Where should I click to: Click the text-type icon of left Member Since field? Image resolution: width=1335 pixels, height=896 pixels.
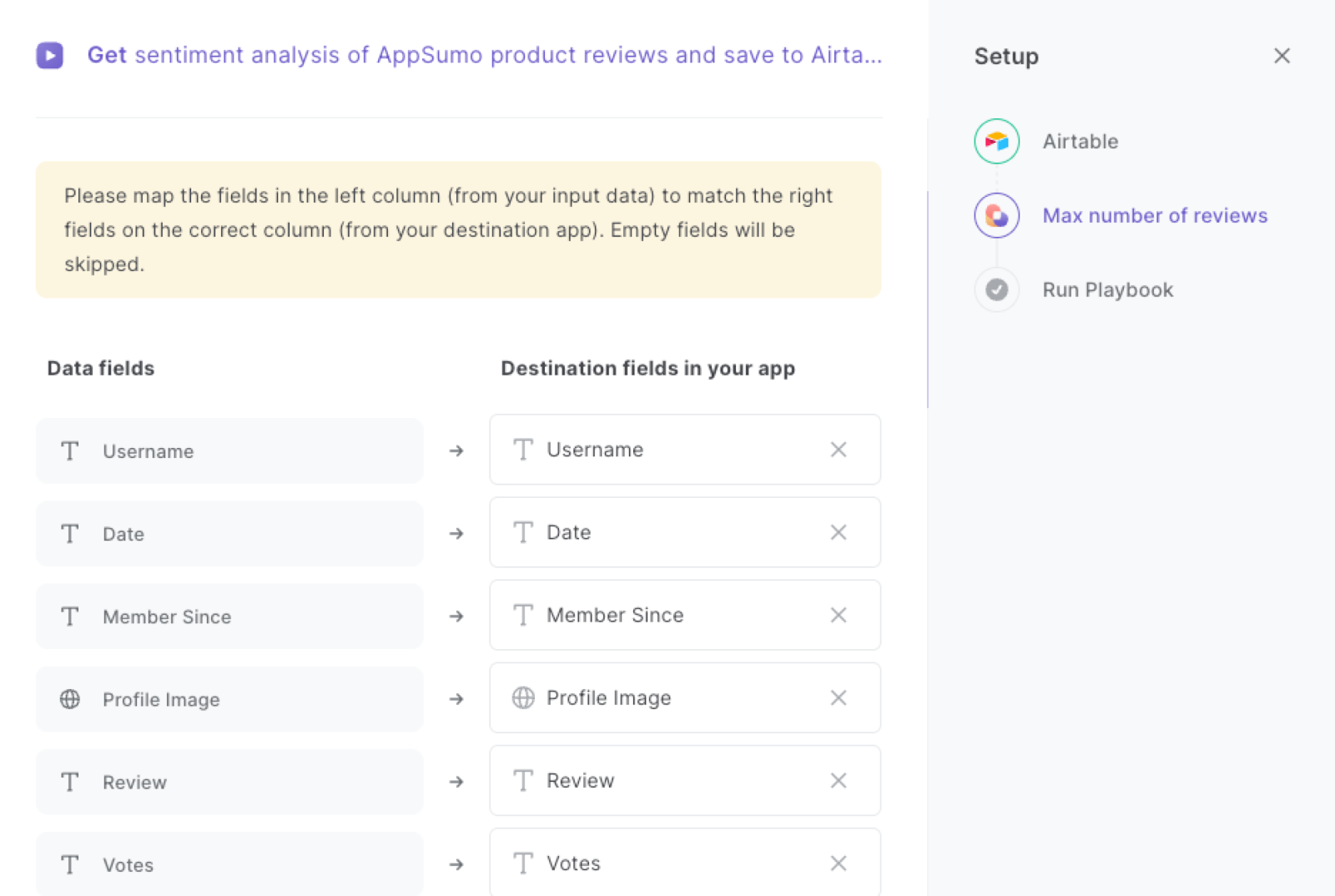pyautogui.click(x=70, y=616)
